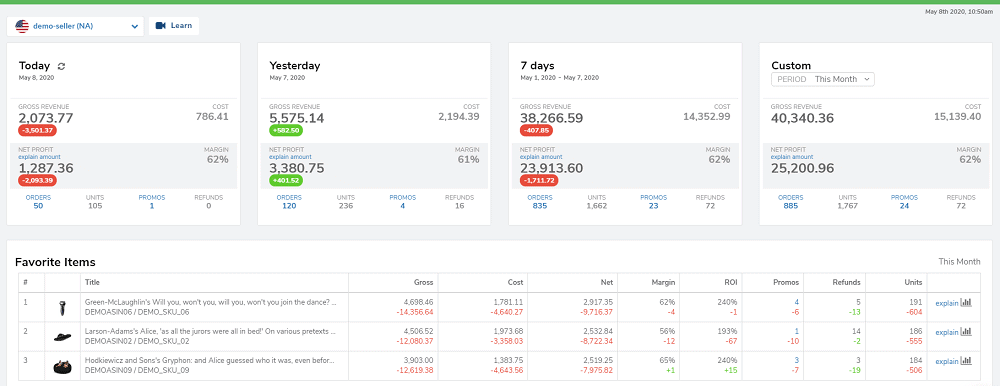The height and width of the screenshot is (386, 1000).
Task: Click promos value 3 in DEMOASIN09 row
Action: click(797, 360)
